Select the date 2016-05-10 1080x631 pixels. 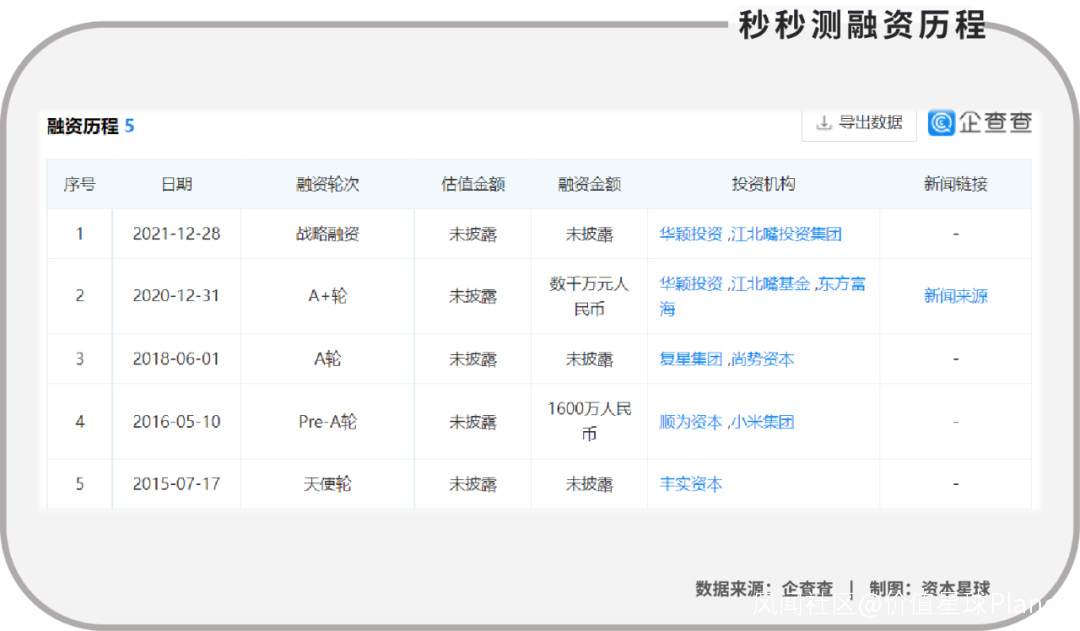(176, 422)
